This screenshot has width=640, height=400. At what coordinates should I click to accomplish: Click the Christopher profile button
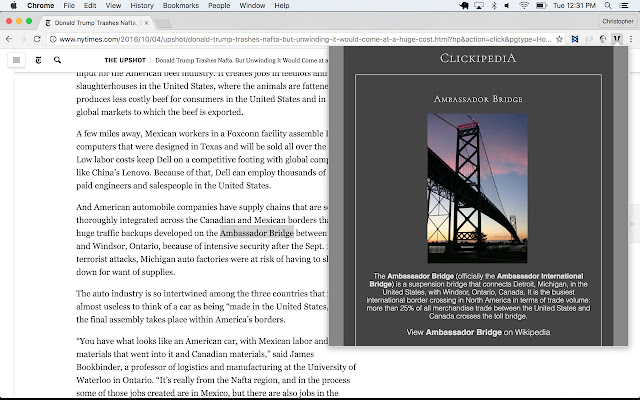point(615,21)
